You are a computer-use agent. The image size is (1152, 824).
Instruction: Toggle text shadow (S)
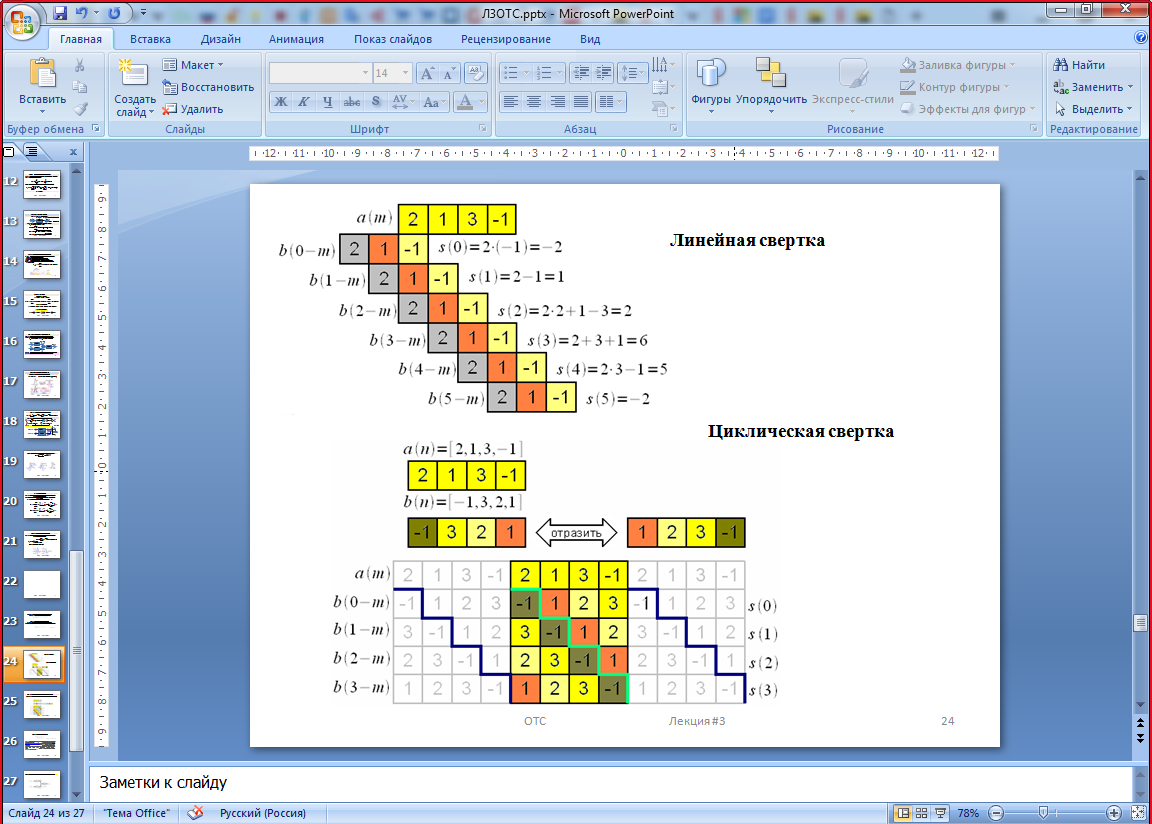(376, 102)
